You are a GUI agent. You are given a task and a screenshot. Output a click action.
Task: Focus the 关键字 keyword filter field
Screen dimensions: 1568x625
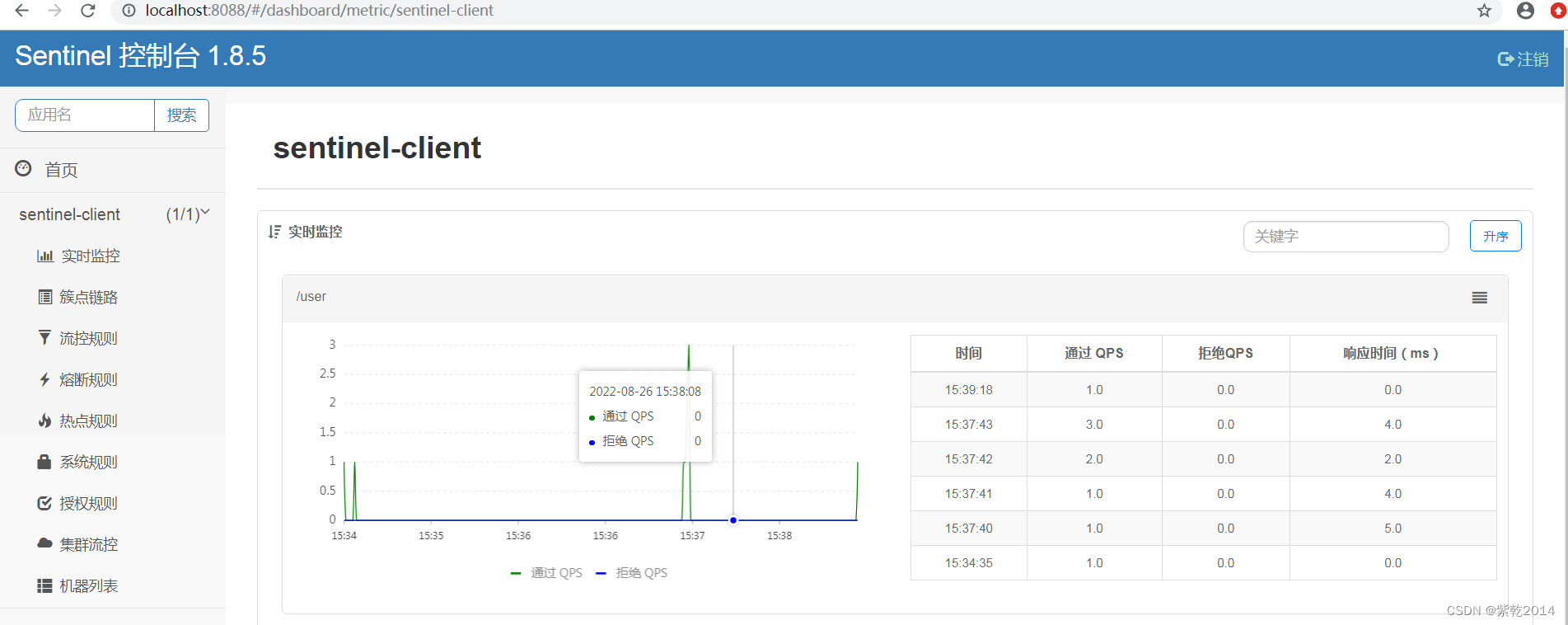point(1346,237)
